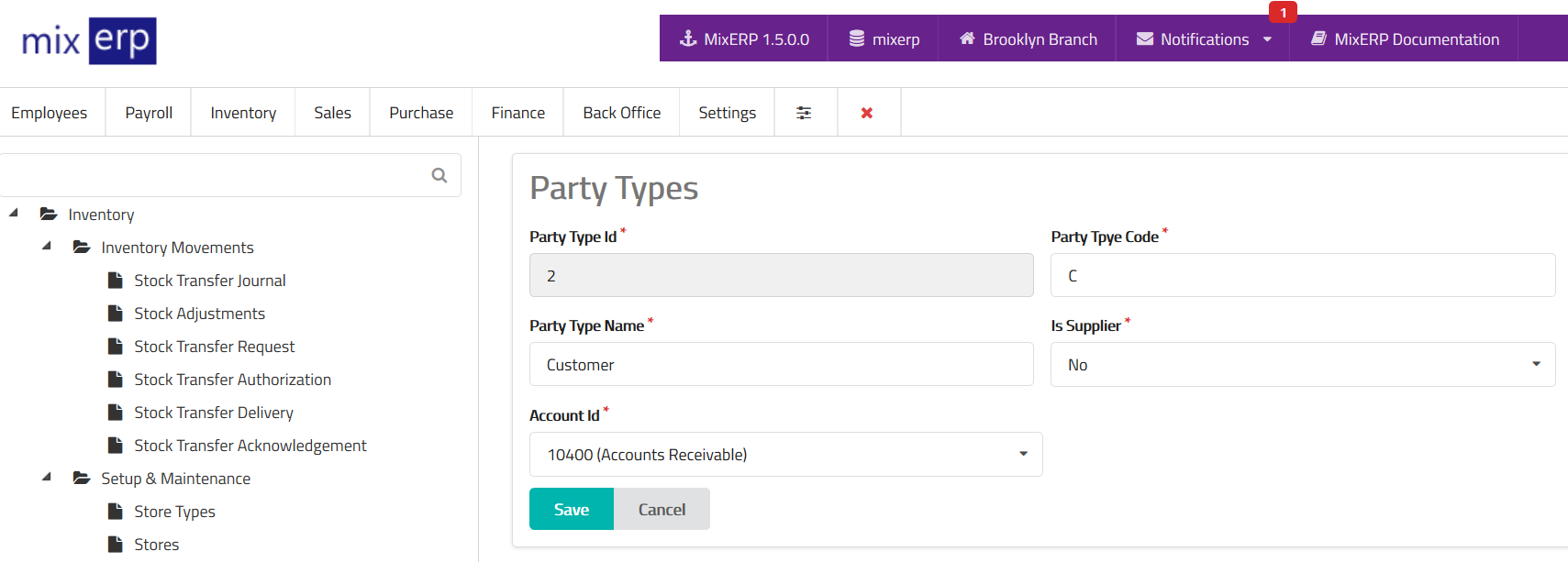Save the party type
This screenshot has width=1568, height=562.
[571, 510]
